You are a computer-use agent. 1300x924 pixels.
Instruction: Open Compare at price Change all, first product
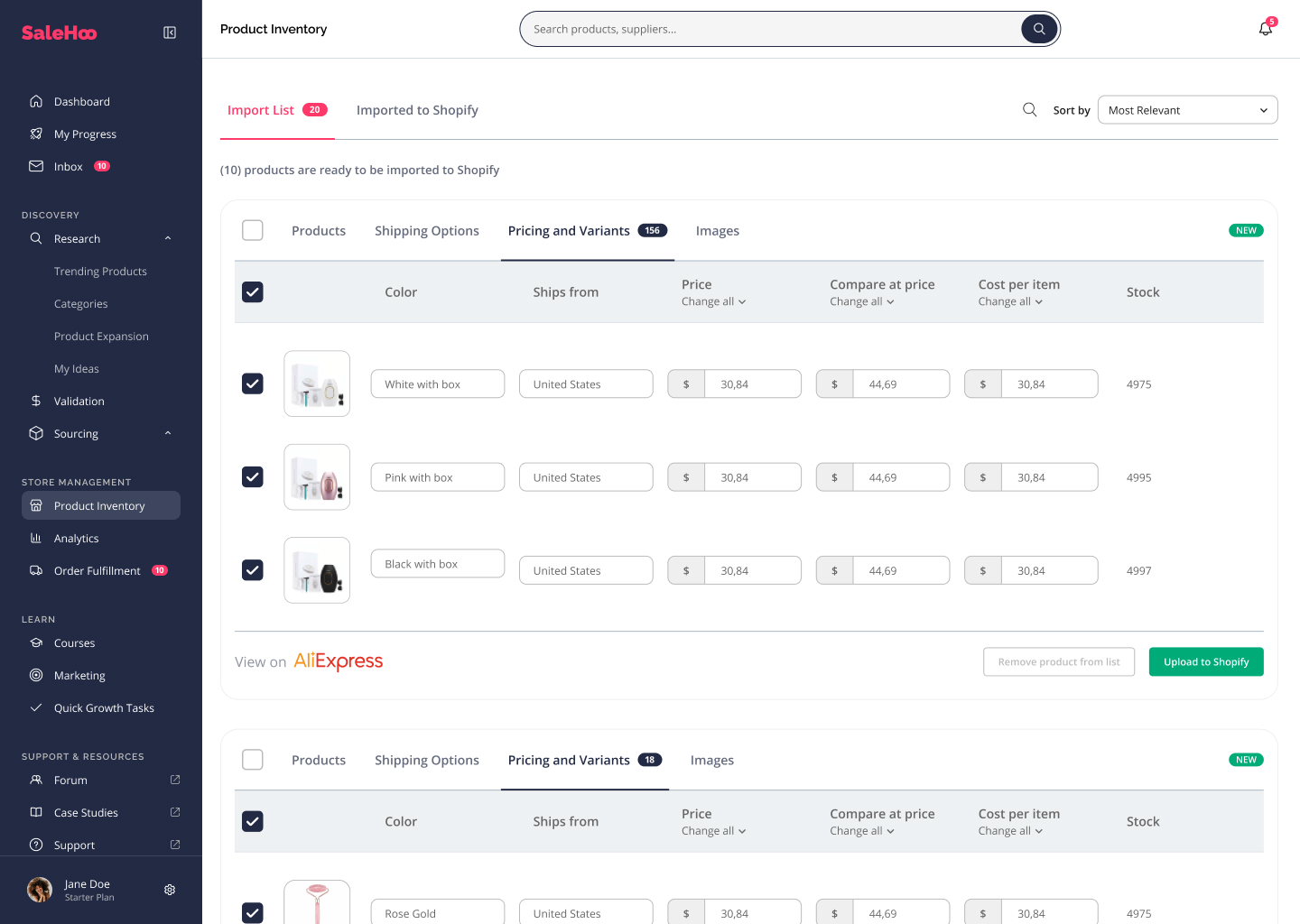pyautogui.click(x=862, y=301)
